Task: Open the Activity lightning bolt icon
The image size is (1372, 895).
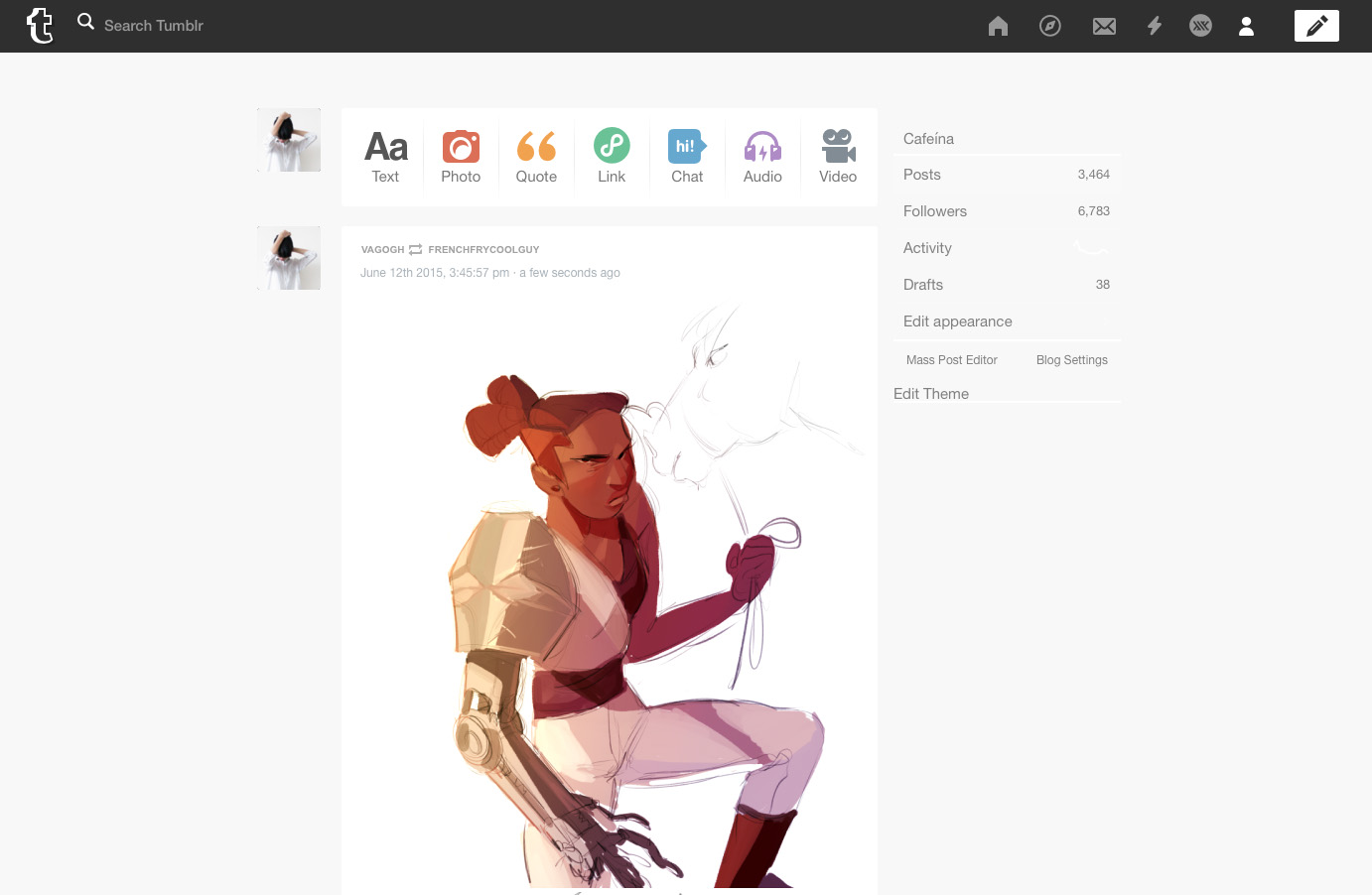Action: (1155, 26)
